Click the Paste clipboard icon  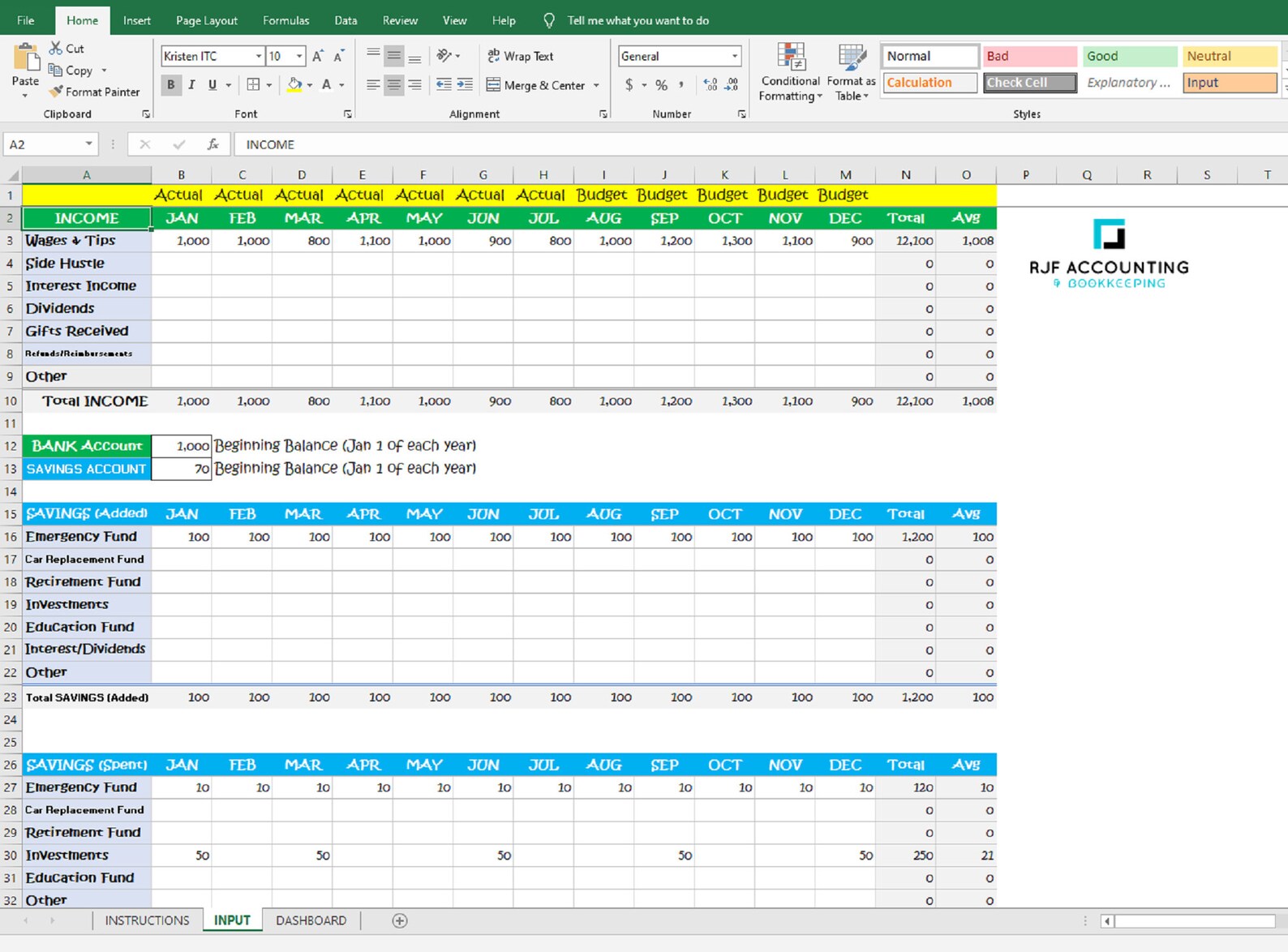(x=26, y=58)
